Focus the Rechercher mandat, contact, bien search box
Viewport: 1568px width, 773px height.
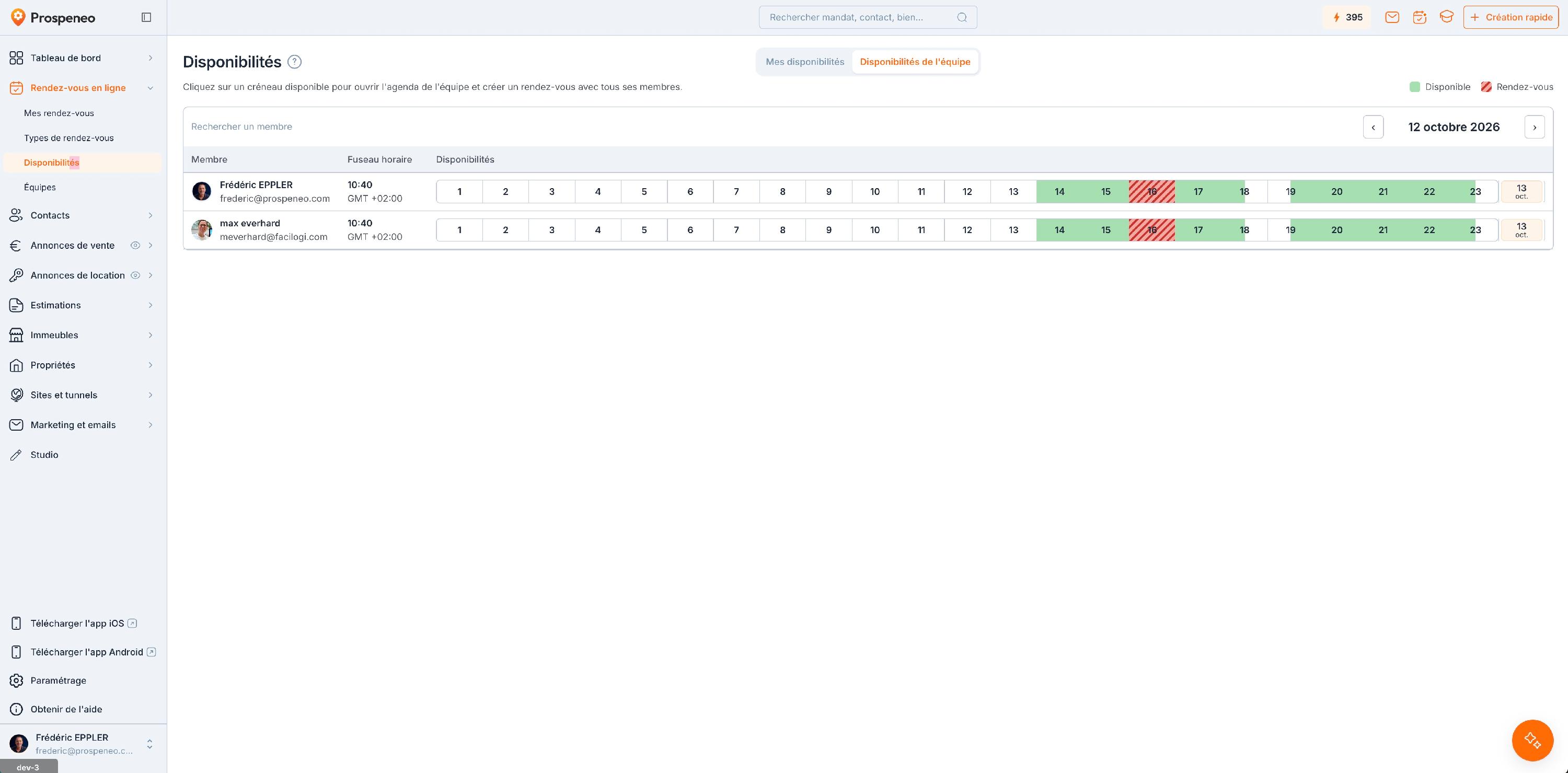pyautogui.click(x=868, y=17)
